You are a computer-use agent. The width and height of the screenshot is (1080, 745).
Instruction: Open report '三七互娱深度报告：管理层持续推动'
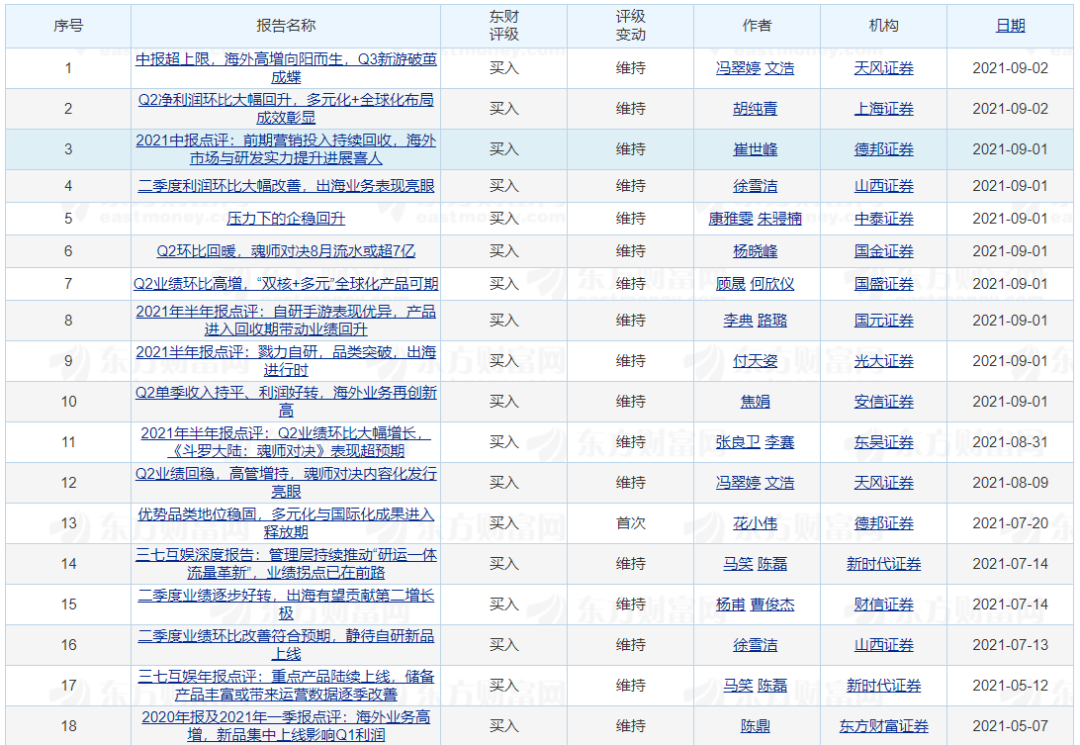[286, 564]
